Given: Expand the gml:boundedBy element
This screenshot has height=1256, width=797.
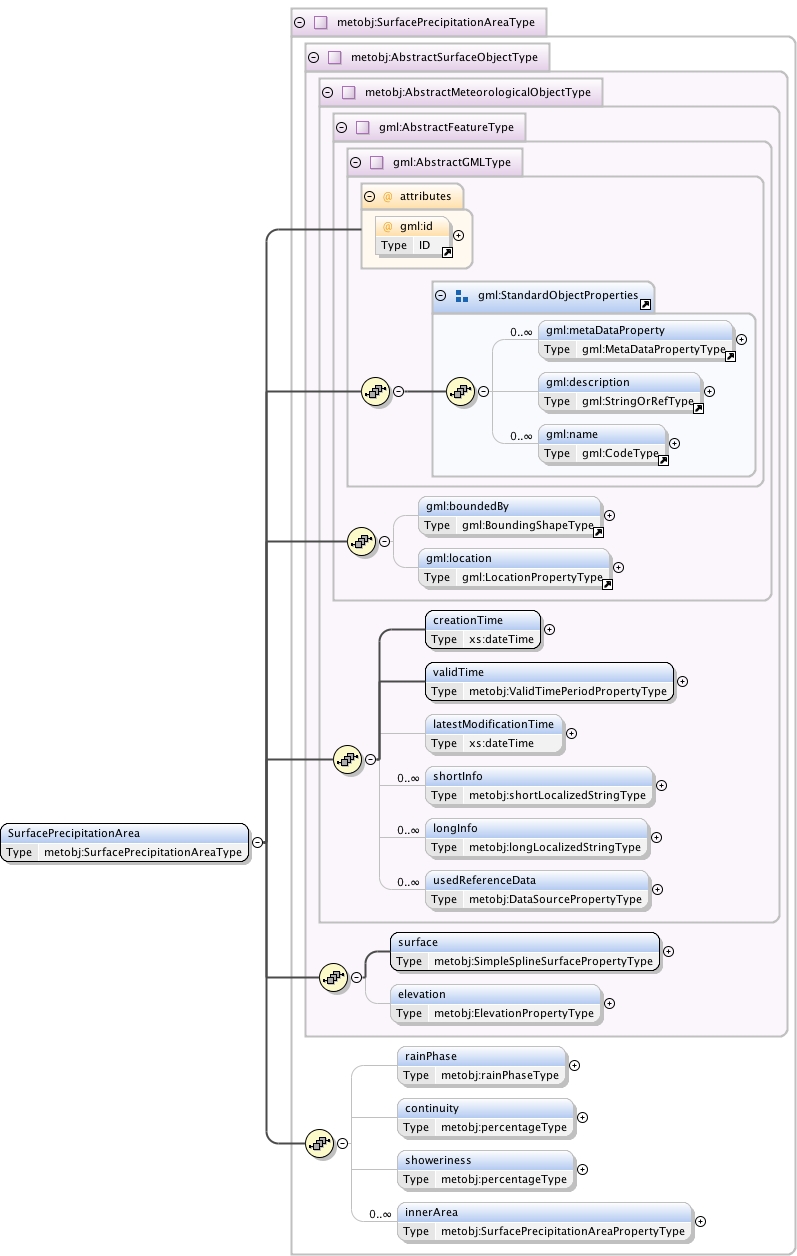Looking at the screenshot, I should pos(609,516).
